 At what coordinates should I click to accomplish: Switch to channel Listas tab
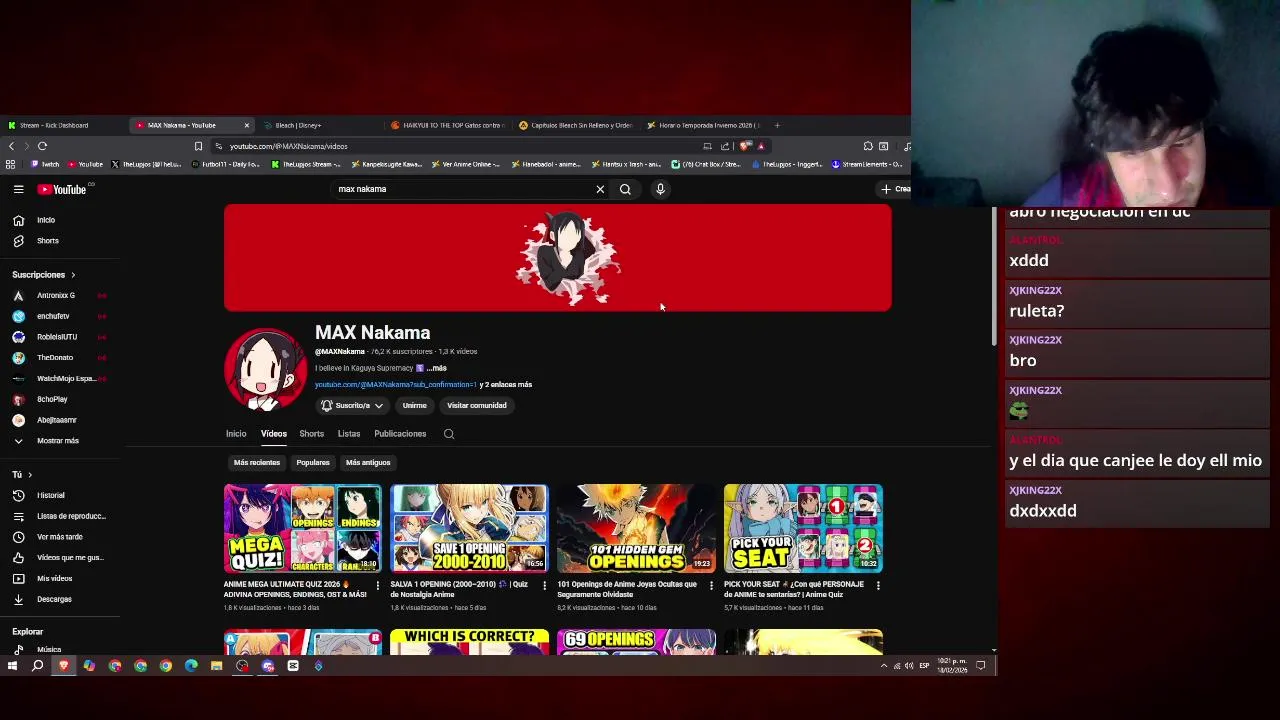click(x=348, y=434)
